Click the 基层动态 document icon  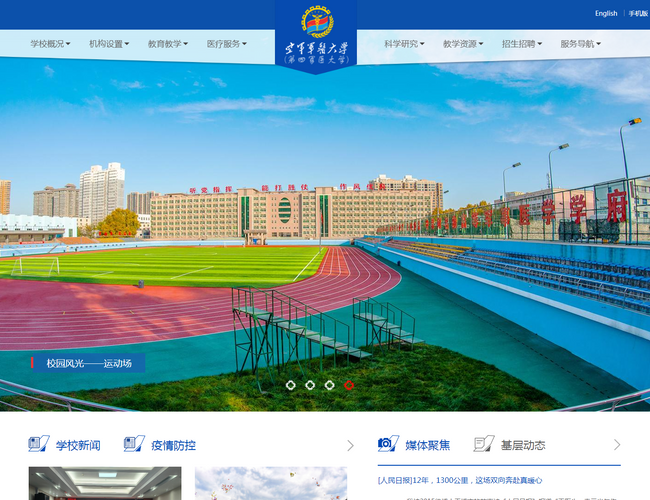[x=484, y=444]
